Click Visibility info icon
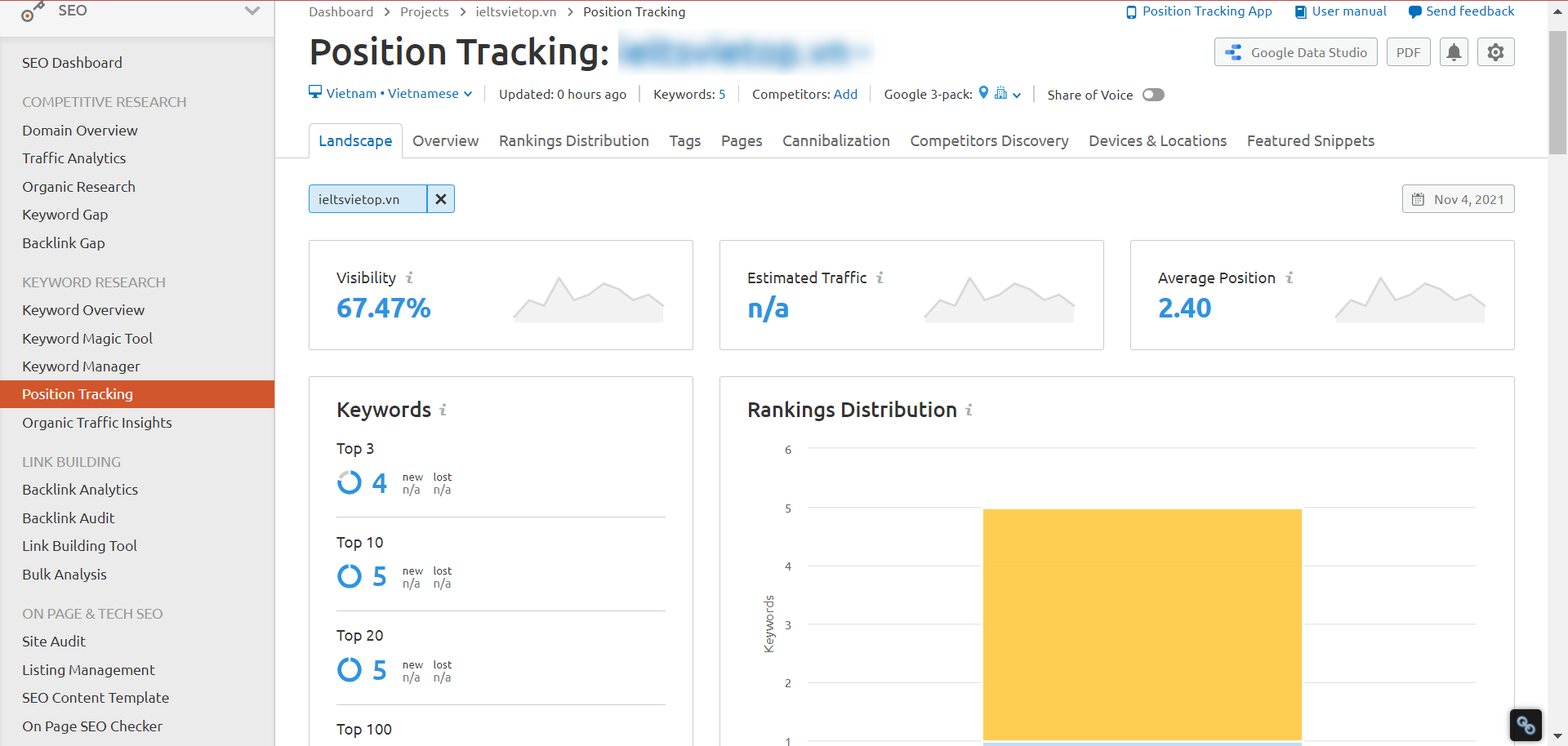The width and height of the screenshot is (1568, 746). tap(409, 278)
